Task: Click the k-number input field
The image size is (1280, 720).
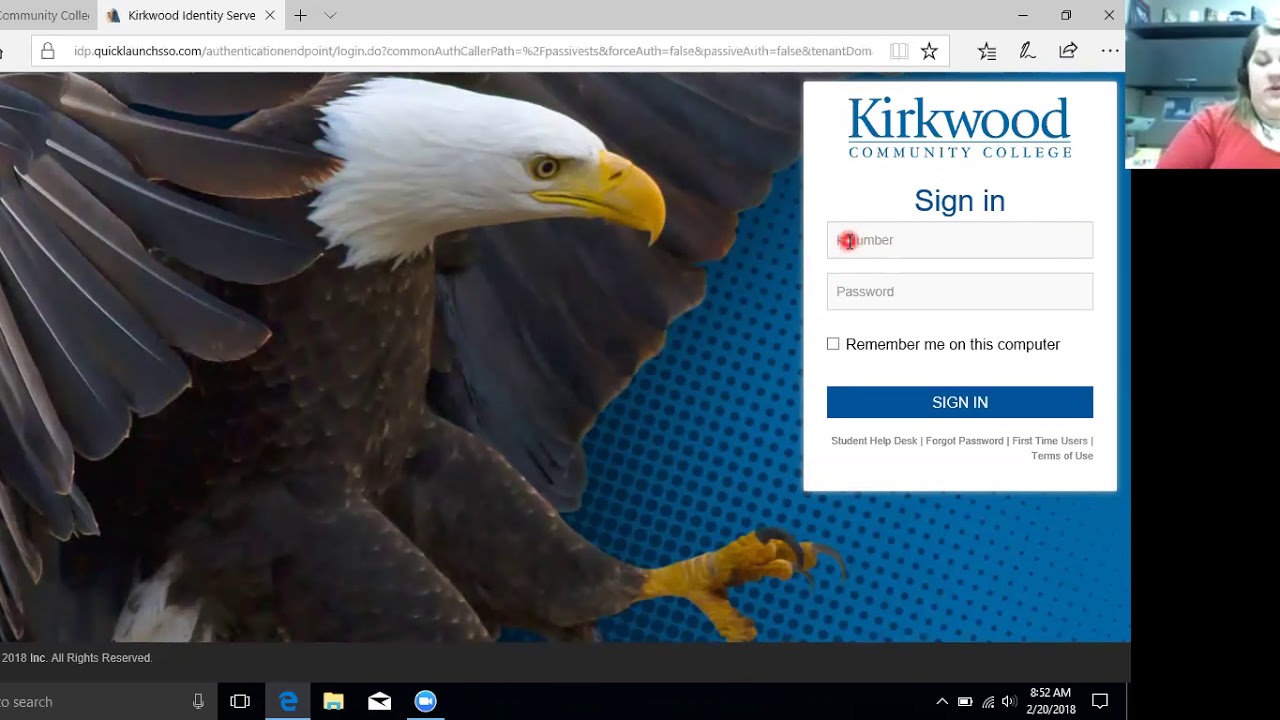Action: pos(959,240)
